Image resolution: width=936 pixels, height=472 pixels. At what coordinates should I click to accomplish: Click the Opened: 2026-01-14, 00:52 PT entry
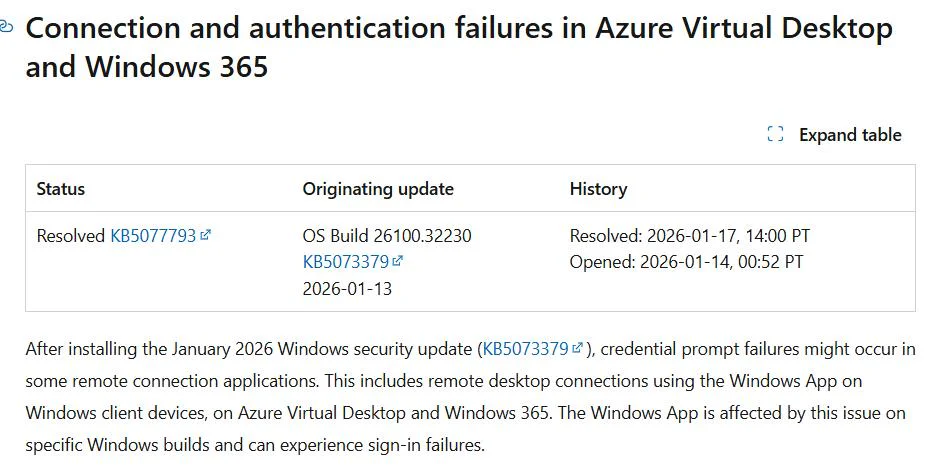pos(686,262)
